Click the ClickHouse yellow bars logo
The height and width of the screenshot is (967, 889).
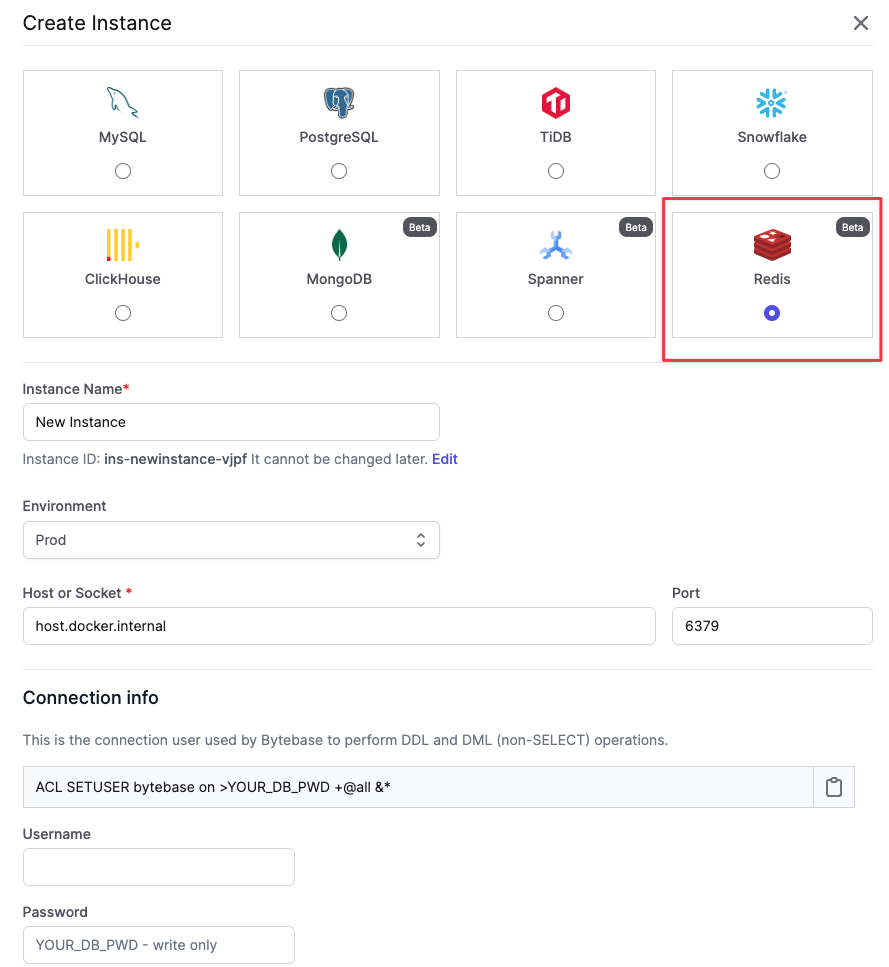pyautogui.click(x=123, y=245)
